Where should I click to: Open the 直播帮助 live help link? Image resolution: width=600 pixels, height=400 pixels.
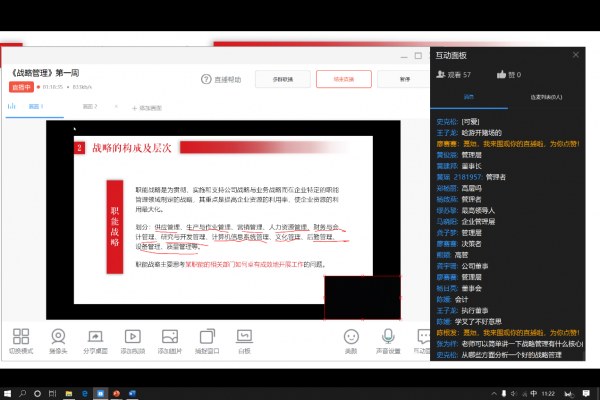[x=220, y=78]
